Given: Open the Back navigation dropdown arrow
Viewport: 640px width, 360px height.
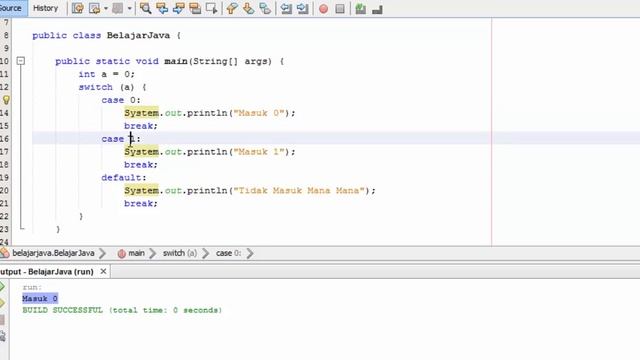Looking at the screenshot, I should pyautogui.click(x=106, y=8).
